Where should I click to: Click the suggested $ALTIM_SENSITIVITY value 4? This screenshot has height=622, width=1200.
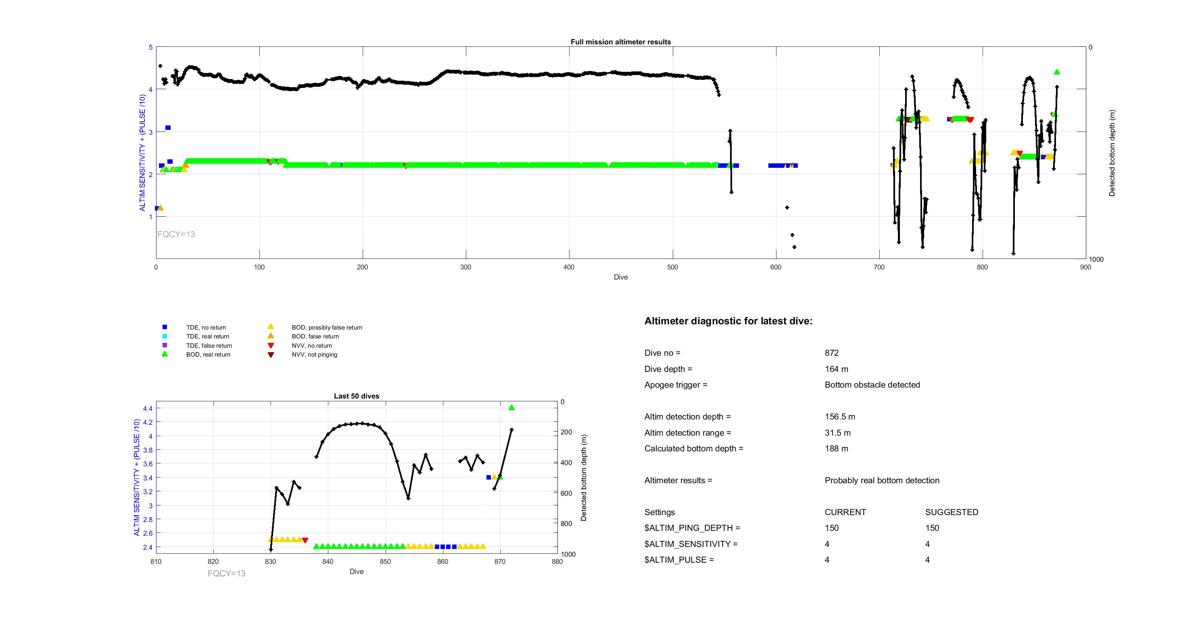click(x=929, y=544)
